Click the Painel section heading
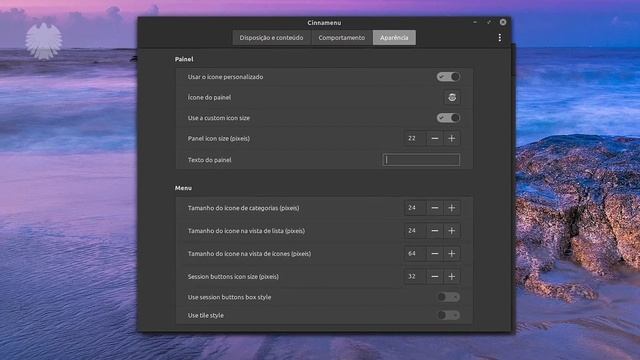Image resolution: width=640 pixels, height=360 pixels. click(x=184, y=59)
